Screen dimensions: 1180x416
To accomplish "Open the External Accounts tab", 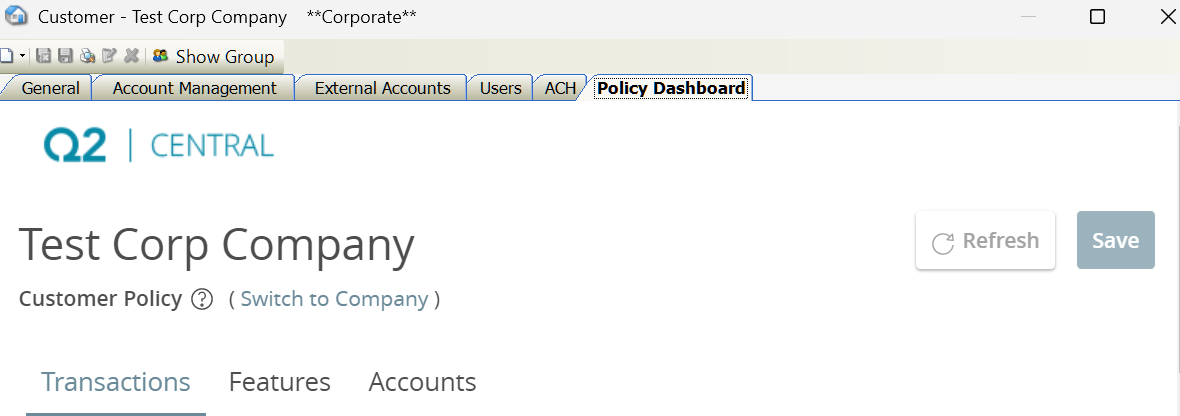I will (382, 88).
